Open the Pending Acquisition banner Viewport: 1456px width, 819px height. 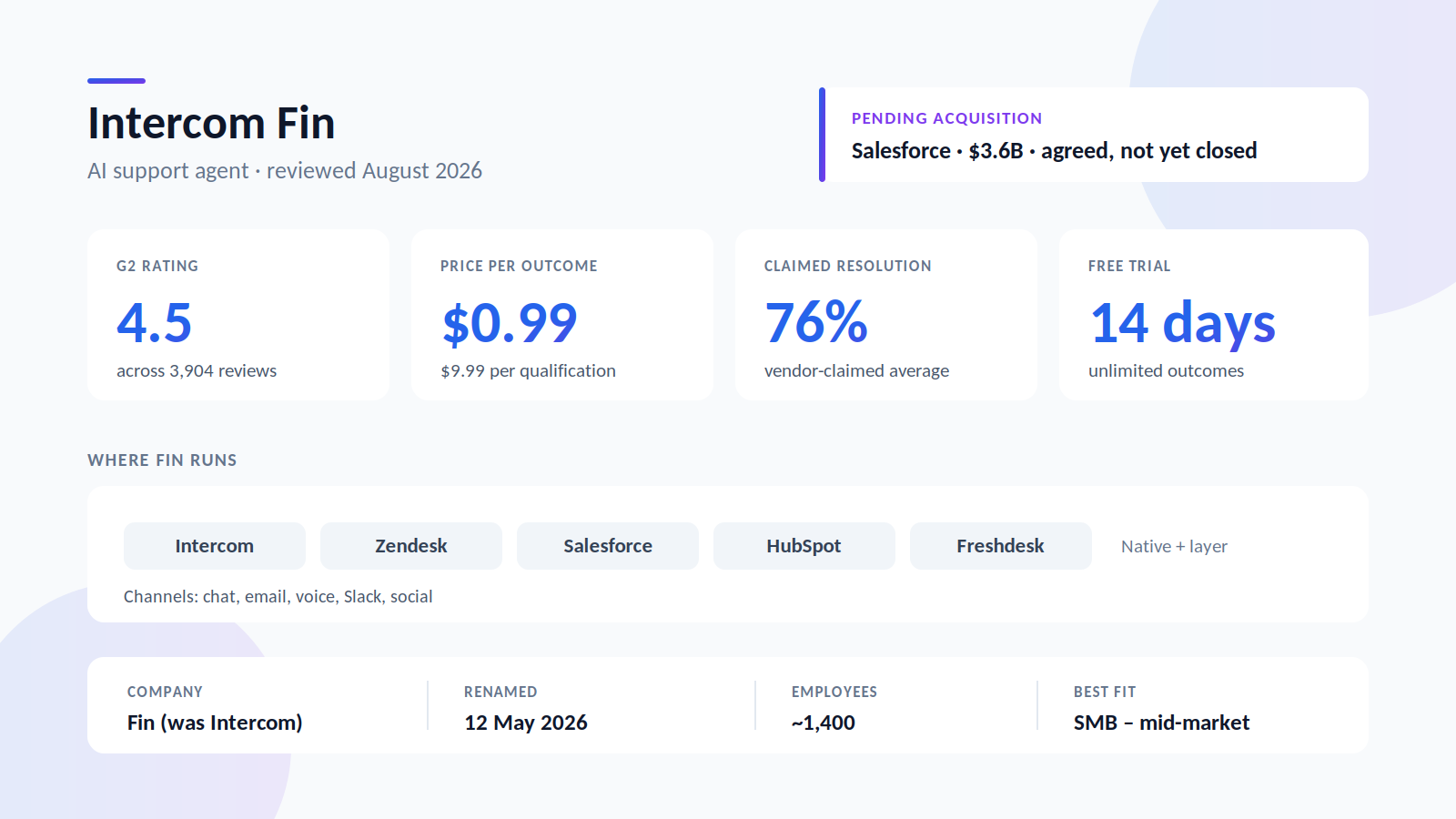point(1094,135)
